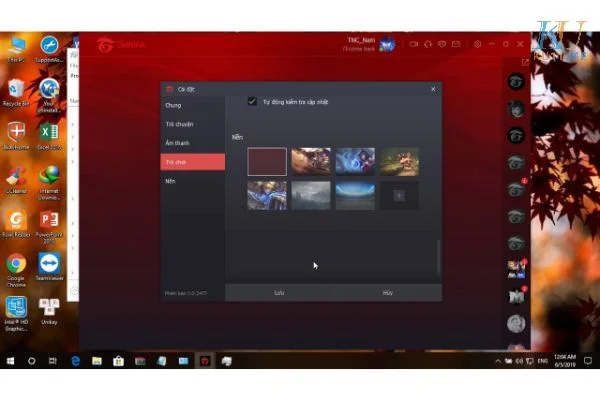
Task: Close the Cài đặt settings dialog
Action: pyautogui.click(x=433, y=89)
